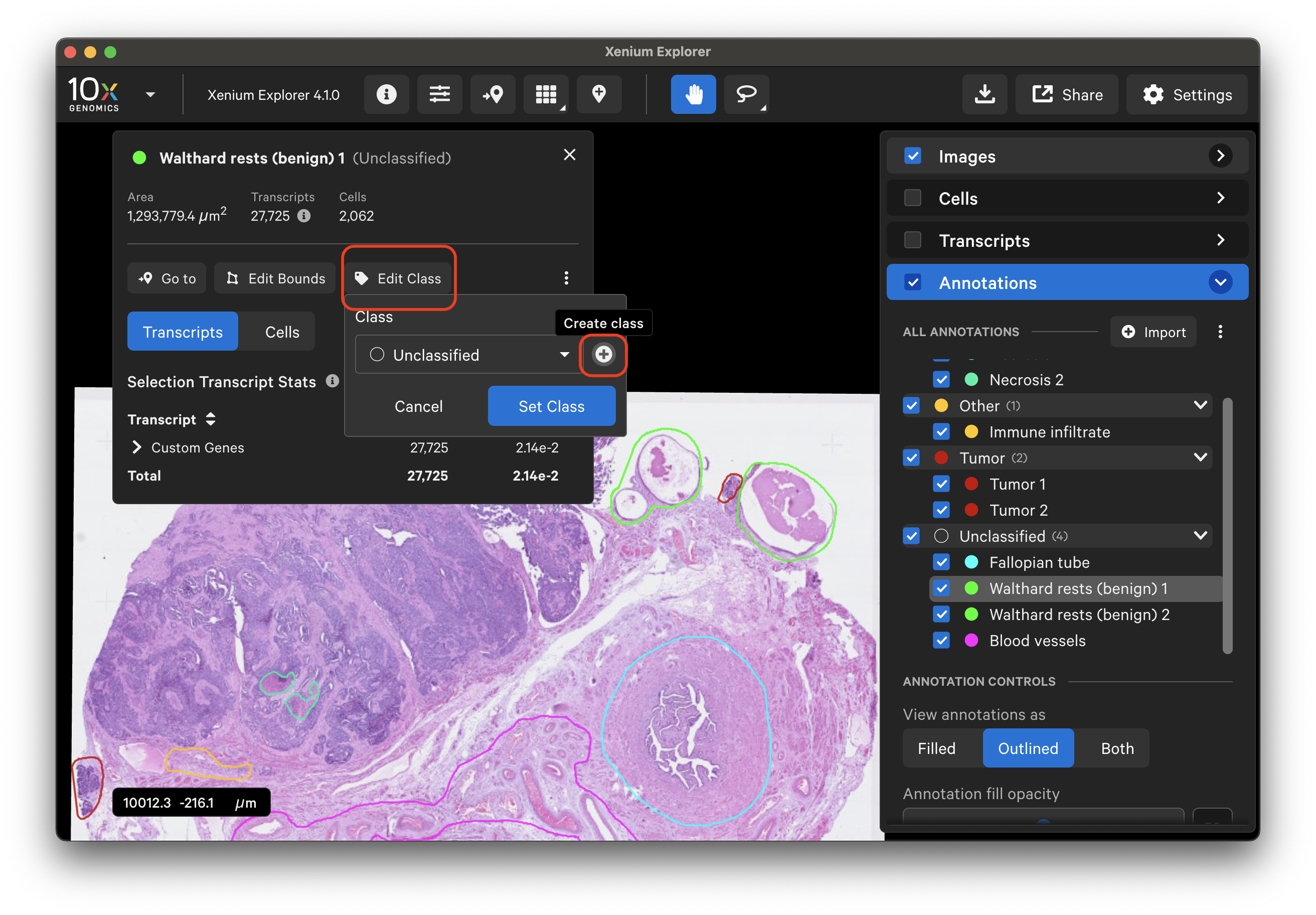Click the Import annotations button
The height and width of the screenshot is (915, 1316).
point(1153,332)
